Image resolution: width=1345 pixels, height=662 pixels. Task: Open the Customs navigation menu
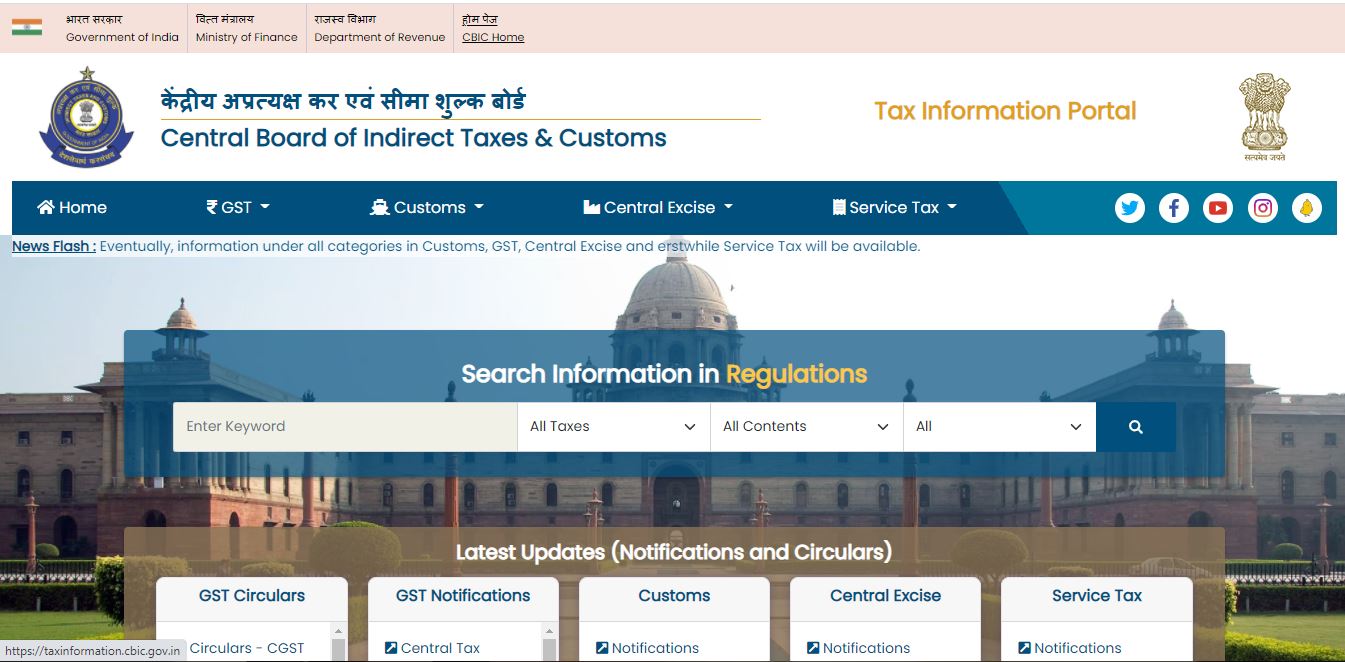coord(426,207)
